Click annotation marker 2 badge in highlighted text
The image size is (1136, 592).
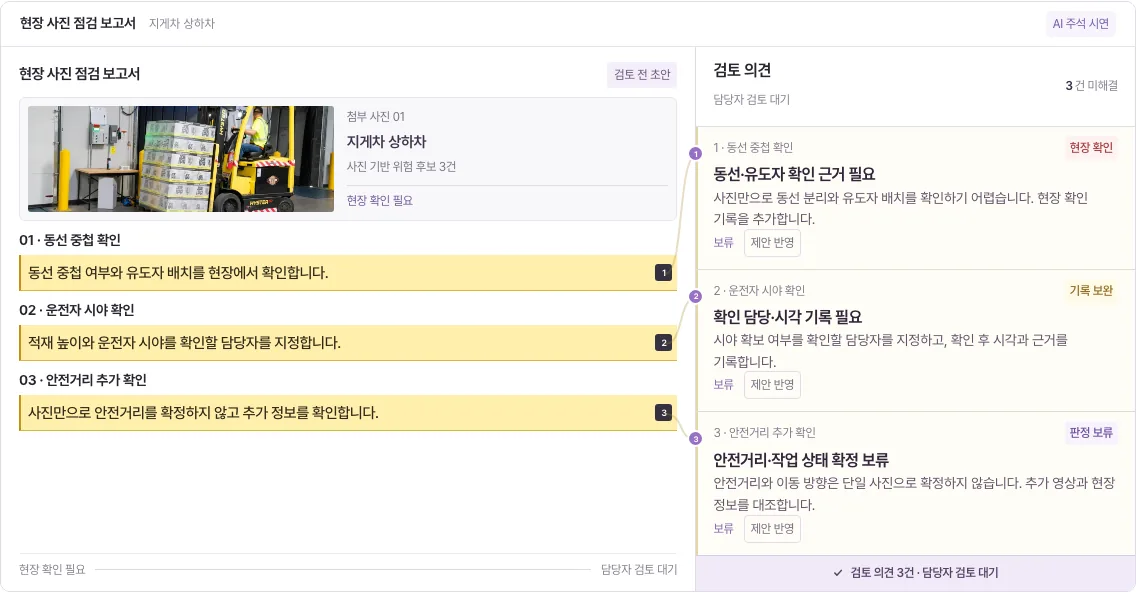pos(663,343)
